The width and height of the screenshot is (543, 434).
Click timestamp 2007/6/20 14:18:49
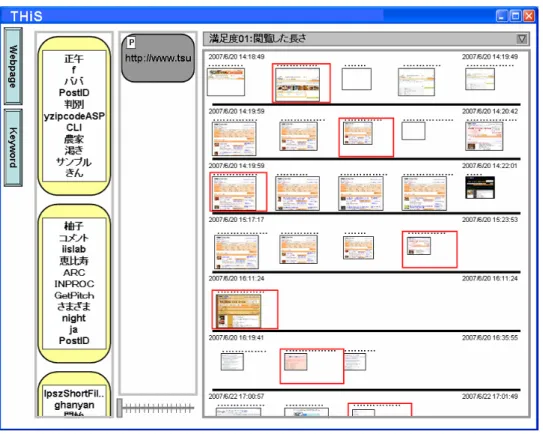(237, 57)
